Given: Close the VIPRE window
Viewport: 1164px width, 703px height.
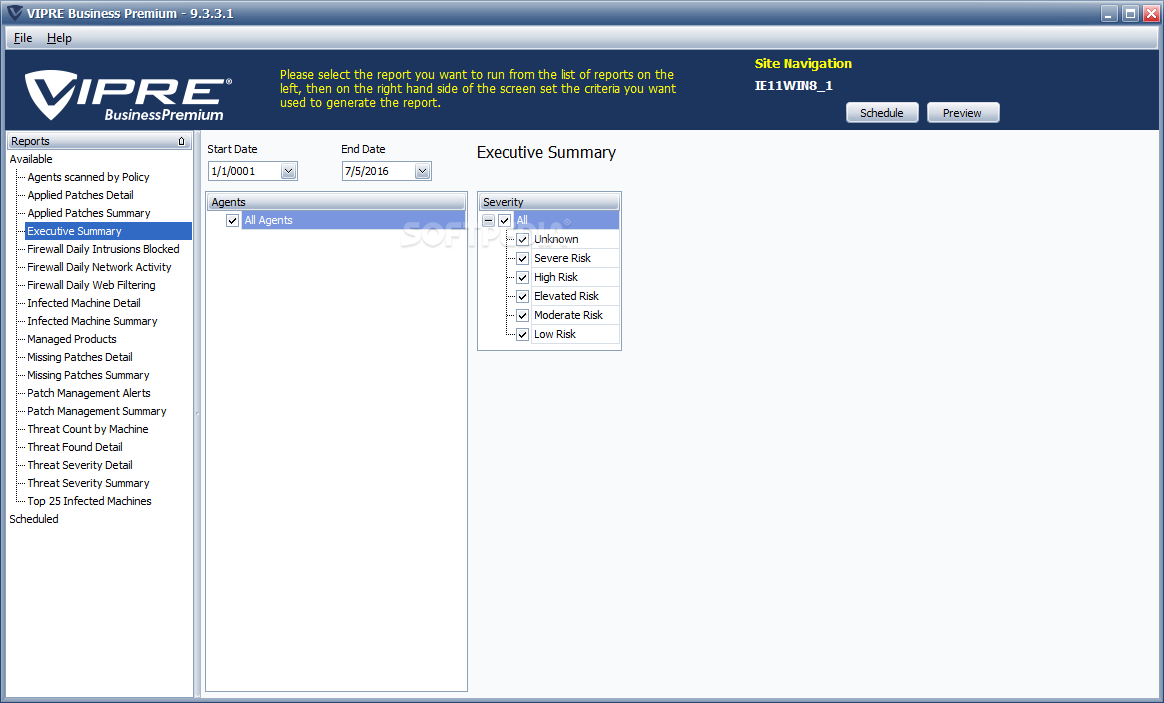Looking at the screenshot, I should tap(1151, 13).
